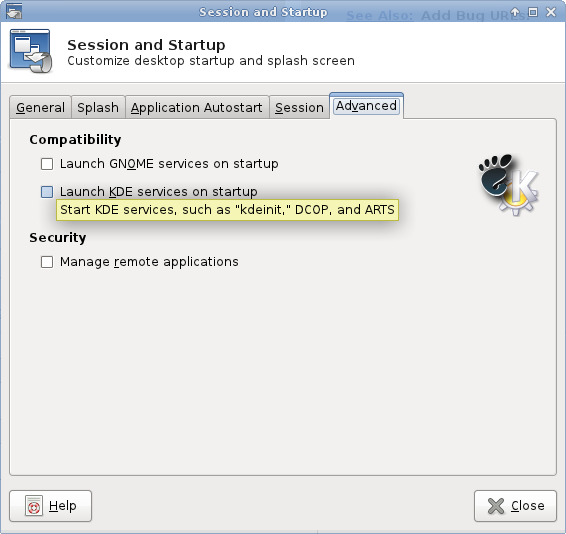Click the lifebuoy icon on Help button
The height and width of the screenshot is (534, 566).
34,506
